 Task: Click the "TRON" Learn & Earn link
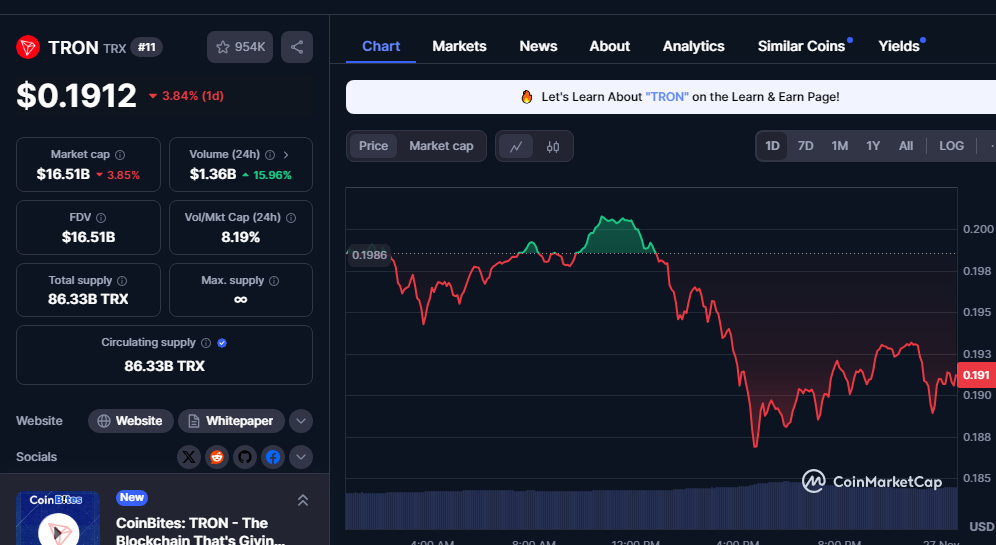(667, 97)
